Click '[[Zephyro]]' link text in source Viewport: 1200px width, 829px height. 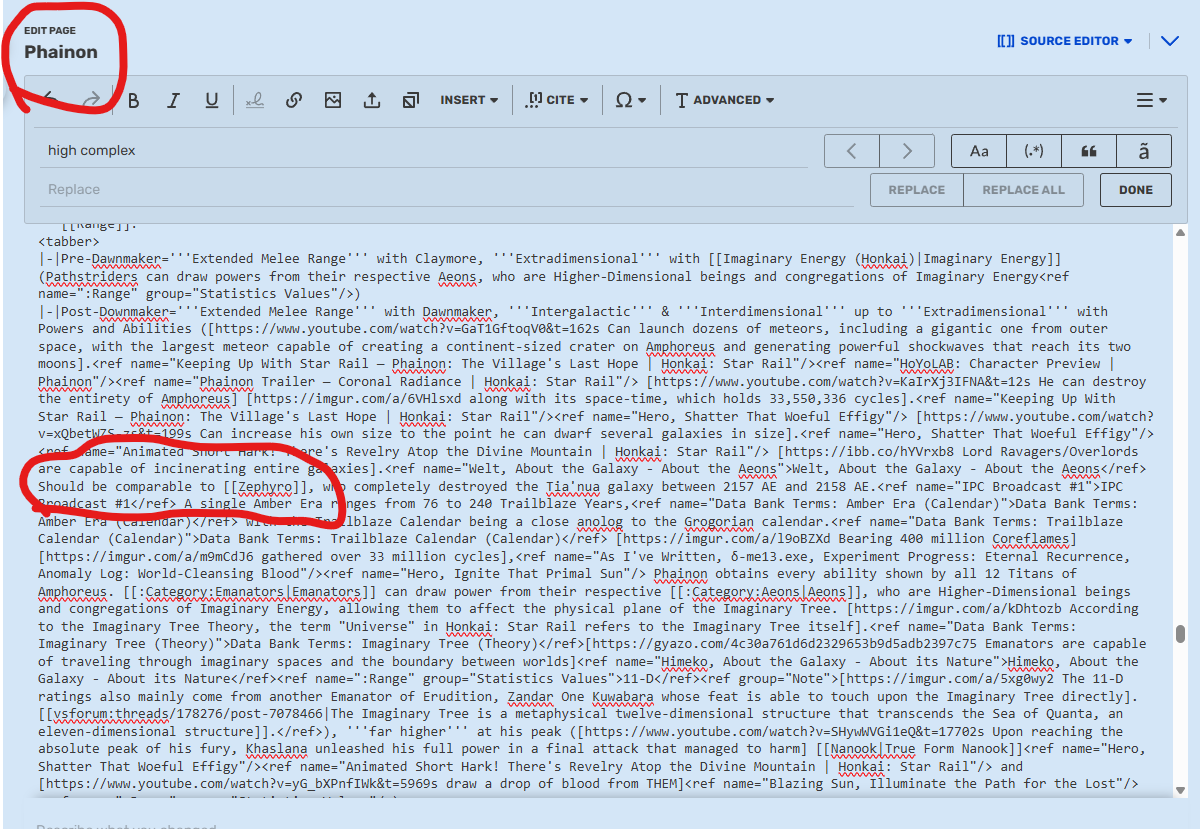click(x=264, y=486)
